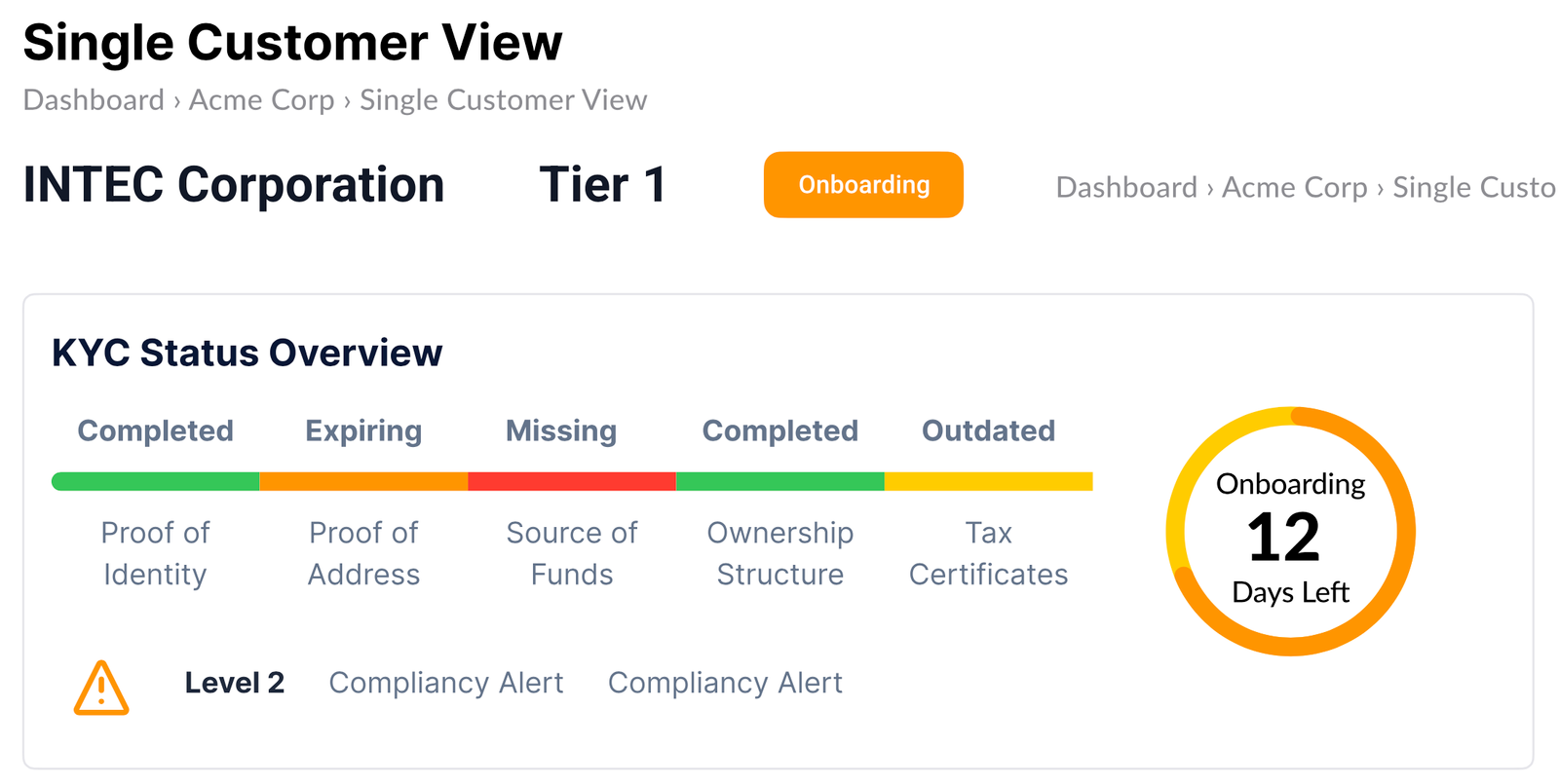Click red Source of Funds bar segment

[572, 481]
